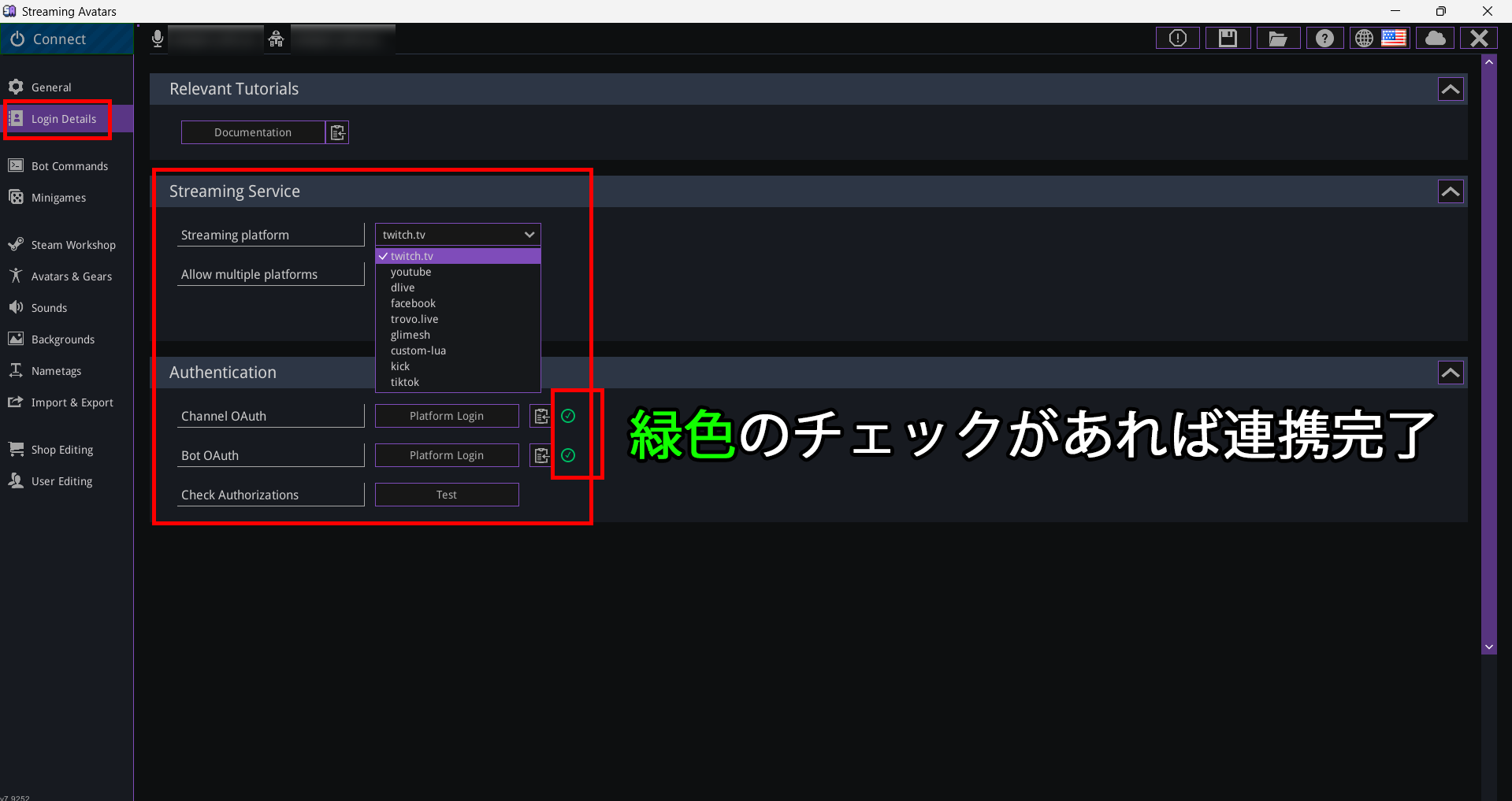Viewport: 1512px width, 801px height.
Task: Select youtube from the platform list
Action: click(x=411, y=272)
